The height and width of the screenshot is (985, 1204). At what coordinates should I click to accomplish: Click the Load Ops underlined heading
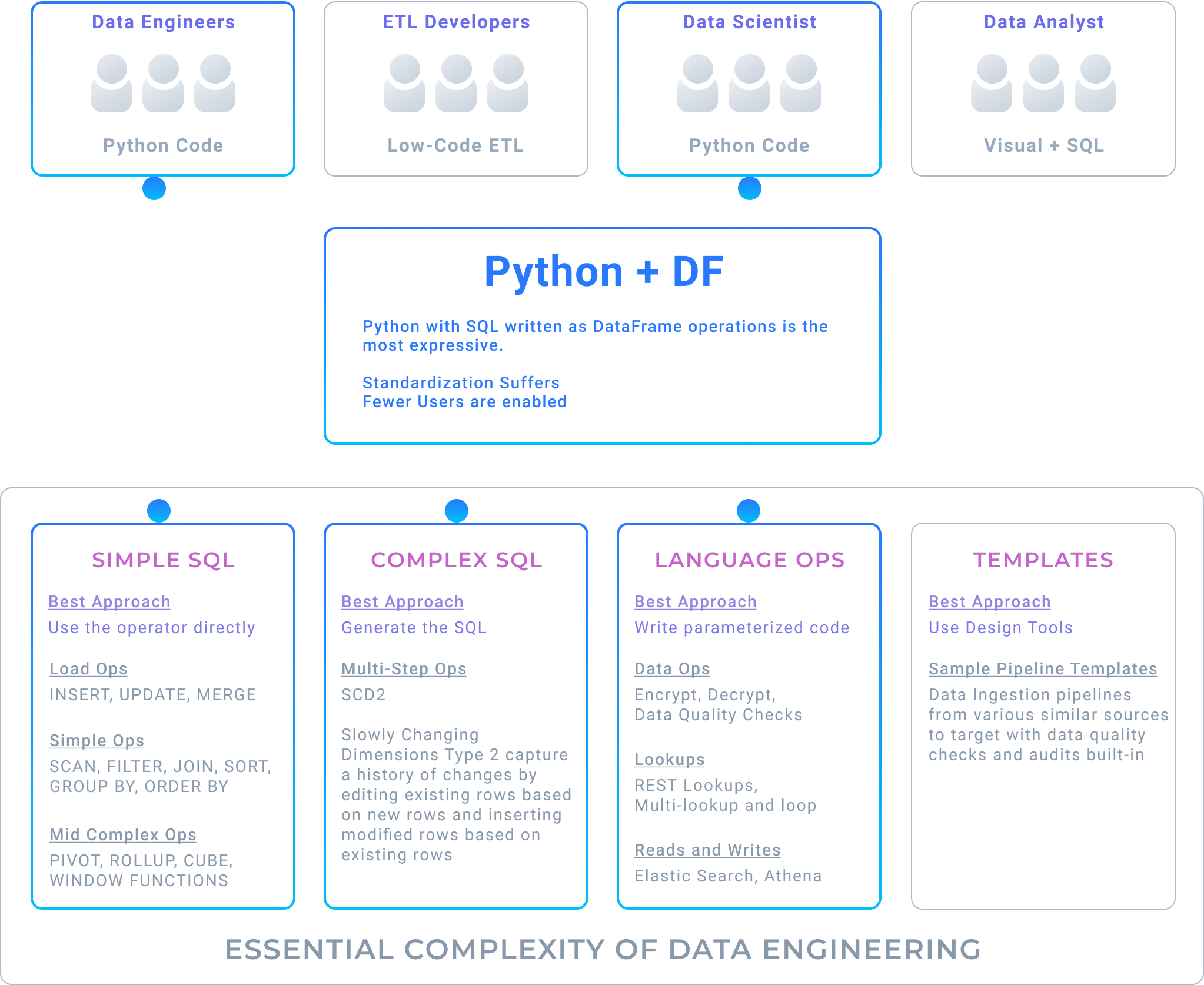point(88,668)
